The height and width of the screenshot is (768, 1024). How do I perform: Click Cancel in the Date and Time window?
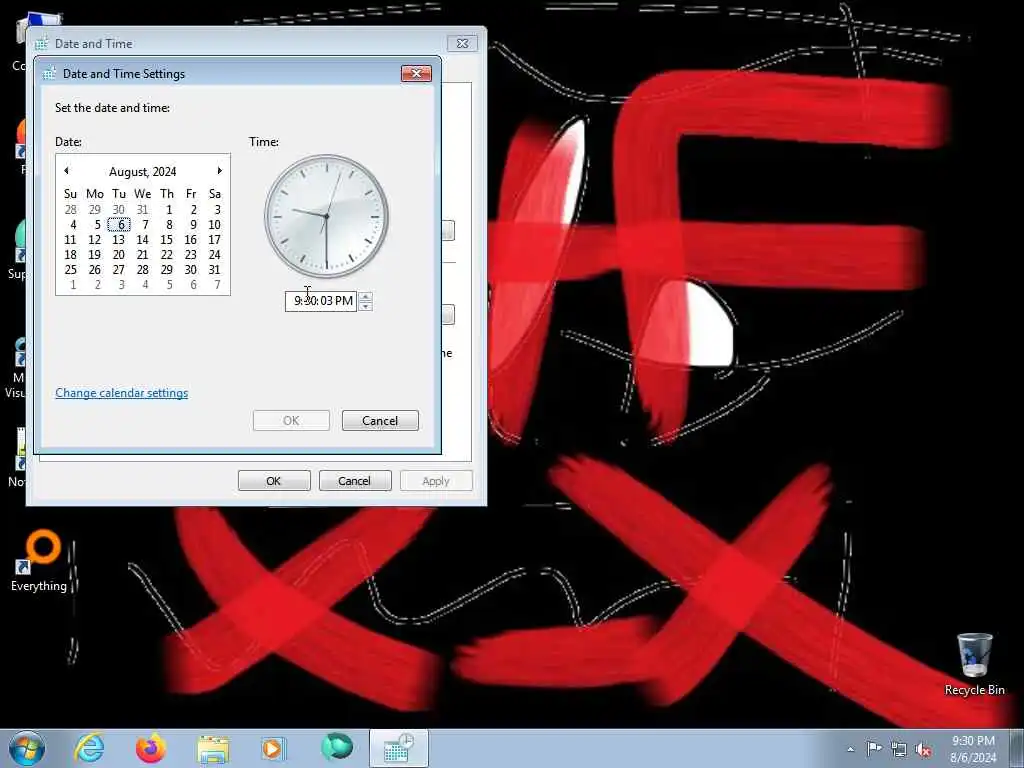click(x=355, y=481)
